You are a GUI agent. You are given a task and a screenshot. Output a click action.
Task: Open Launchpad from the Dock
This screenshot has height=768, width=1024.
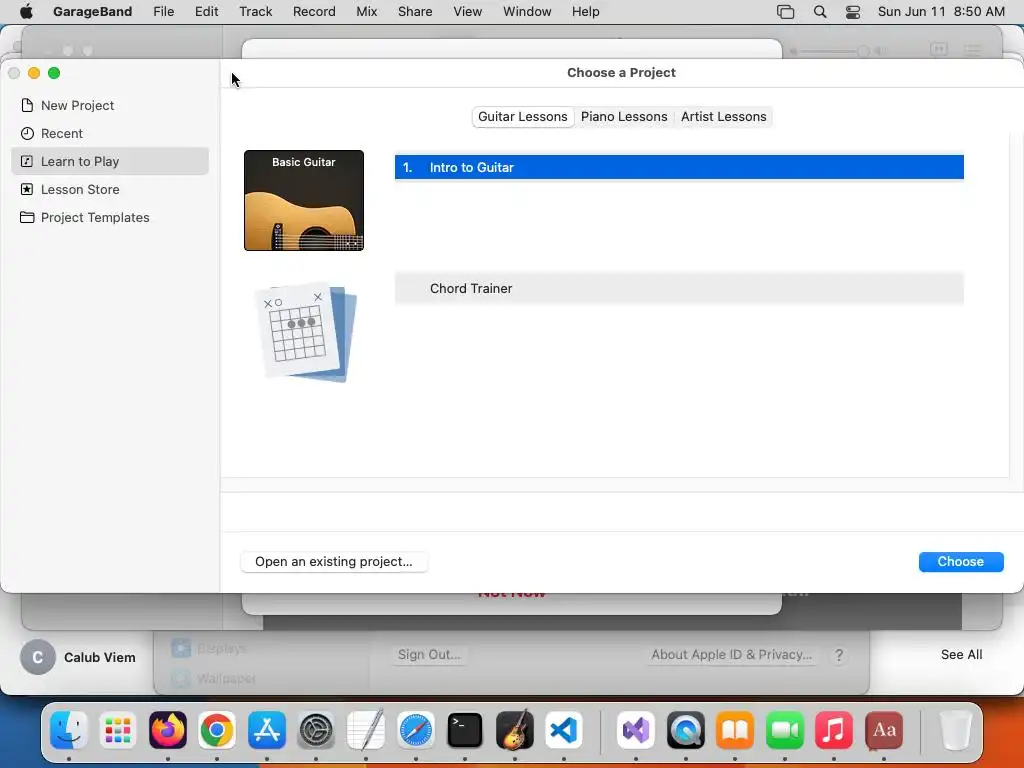(118, 730)
